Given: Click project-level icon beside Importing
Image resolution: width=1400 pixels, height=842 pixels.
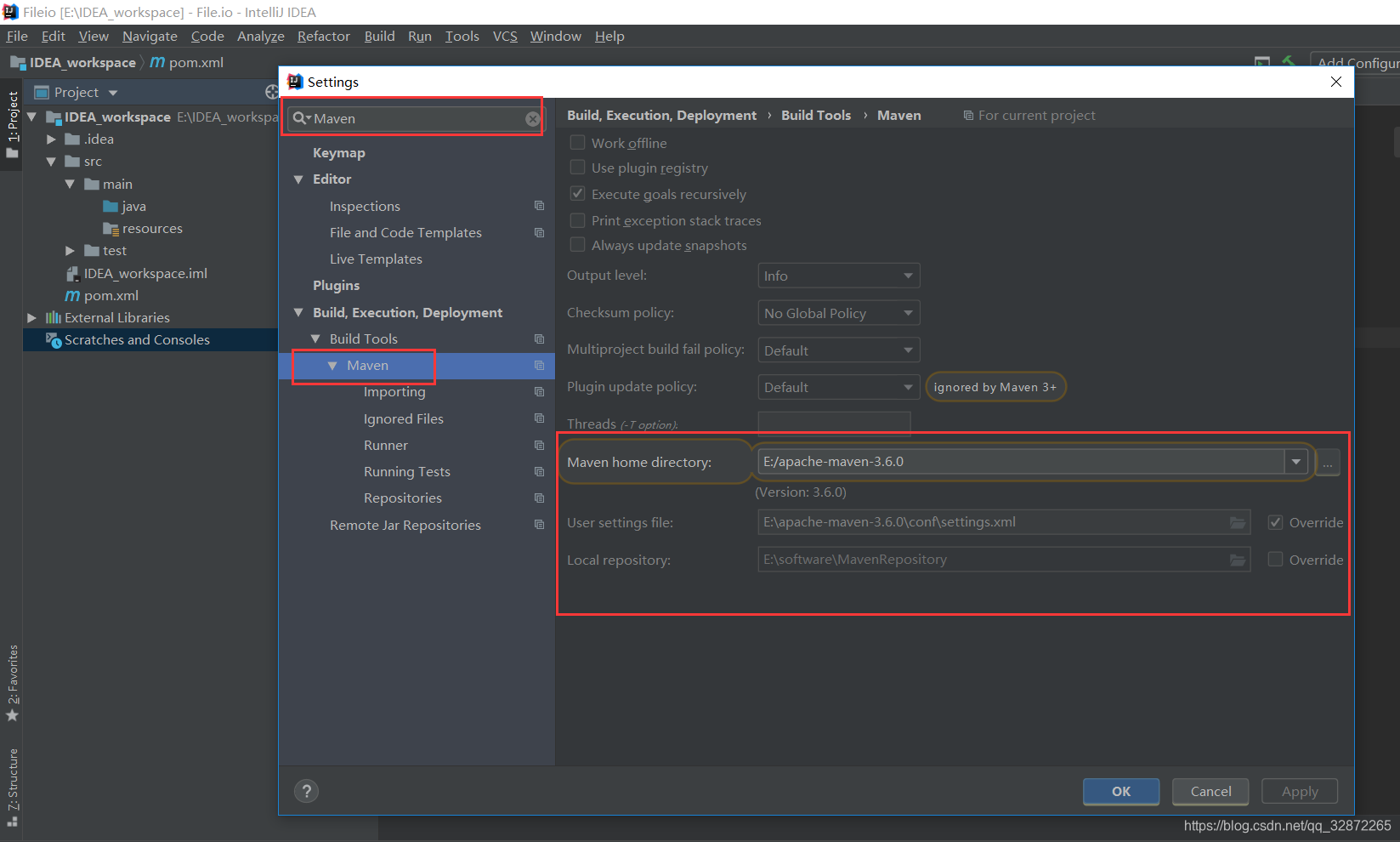Looking at the screenshot, I should (x=539, y=391).
